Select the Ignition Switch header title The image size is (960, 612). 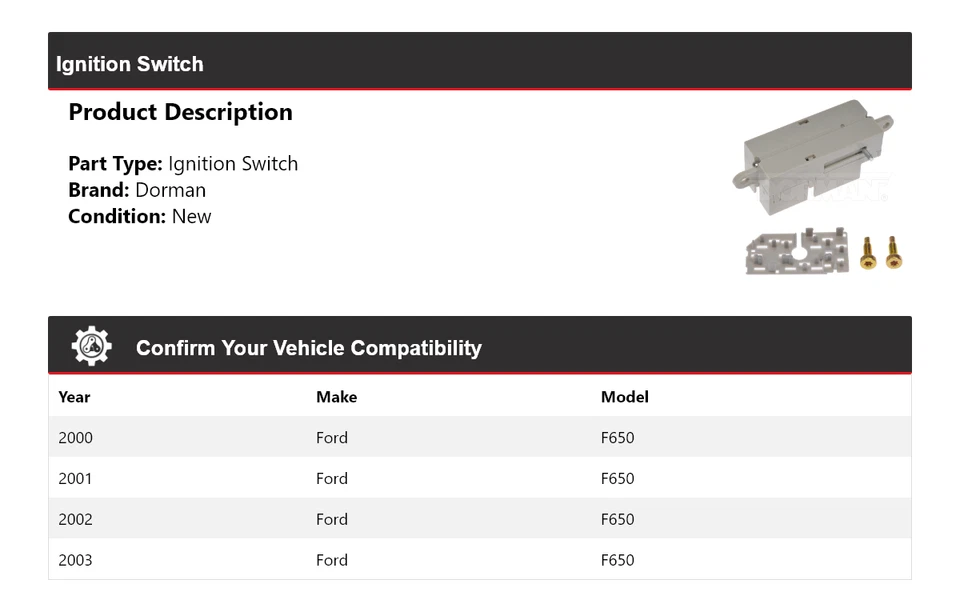(x=130, y=64)
